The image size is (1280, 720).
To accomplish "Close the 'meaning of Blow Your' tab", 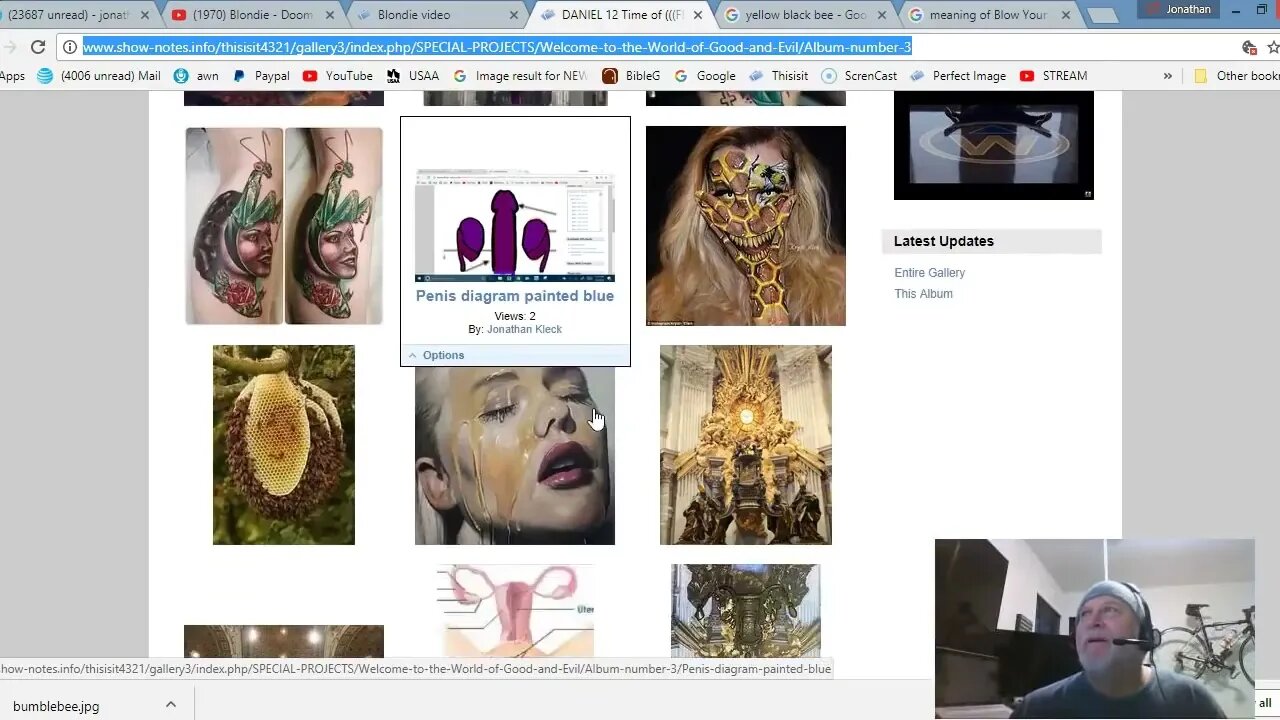I will pos(1065,15).
